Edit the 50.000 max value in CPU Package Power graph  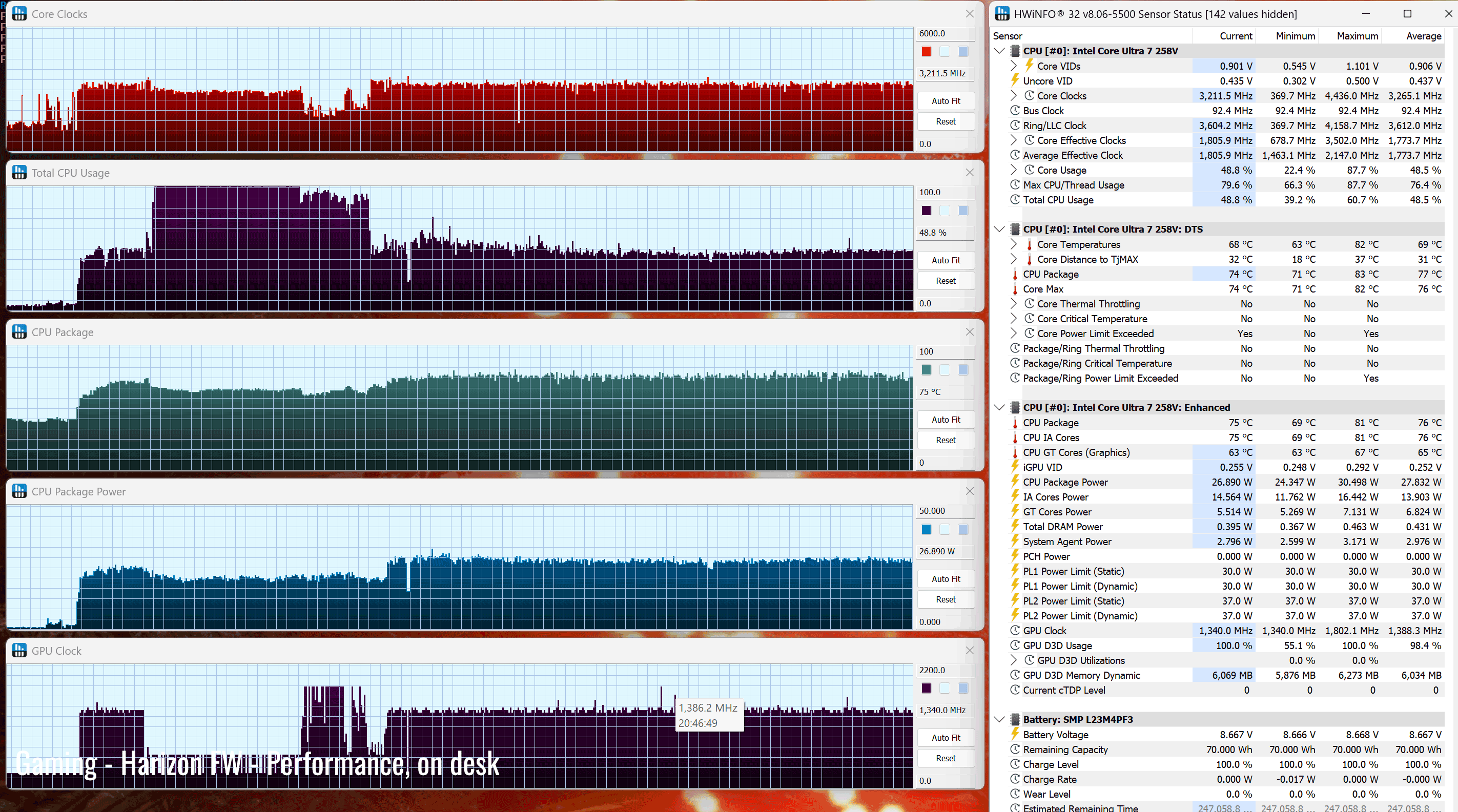click(x=944, y=510)
